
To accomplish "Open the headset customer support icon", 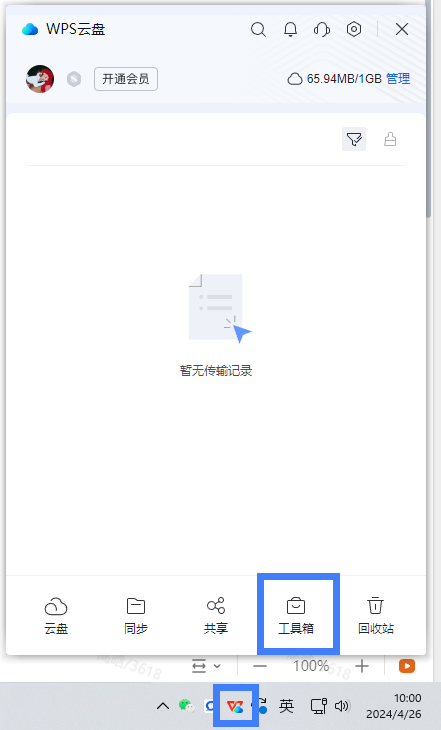I will 322,29.
